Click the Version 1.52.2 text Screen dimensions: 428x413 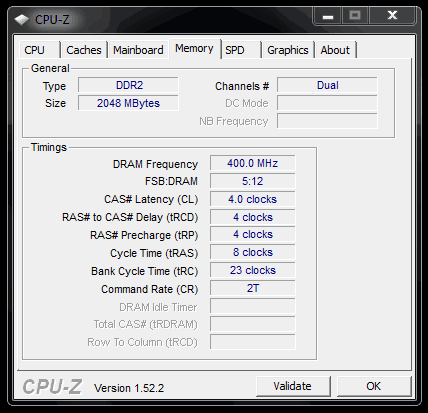(x=129, y=388)
